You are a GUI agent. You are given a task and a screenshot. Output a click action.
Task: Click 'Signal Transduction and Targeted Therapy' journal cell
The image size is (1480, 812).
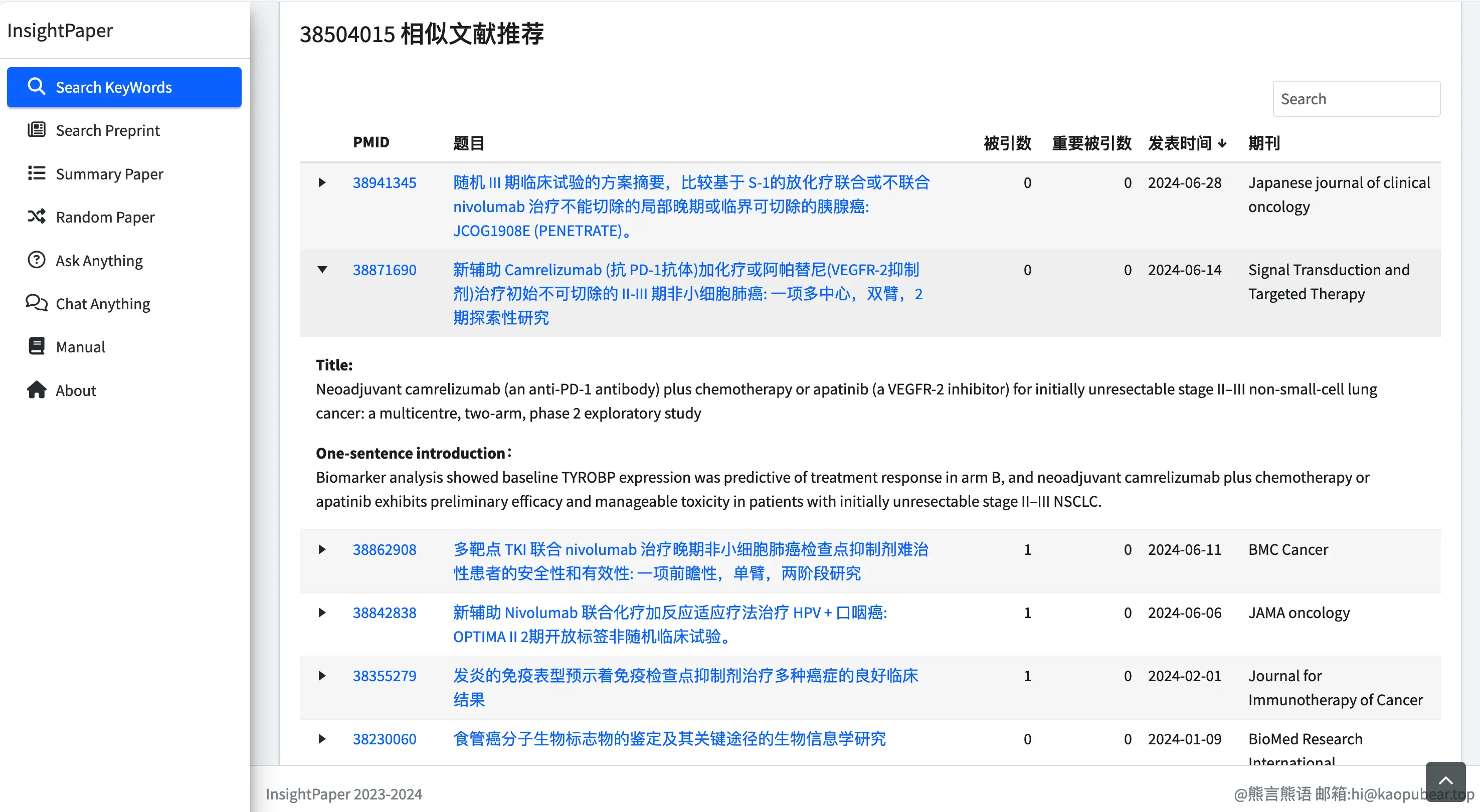(1329, 282)
